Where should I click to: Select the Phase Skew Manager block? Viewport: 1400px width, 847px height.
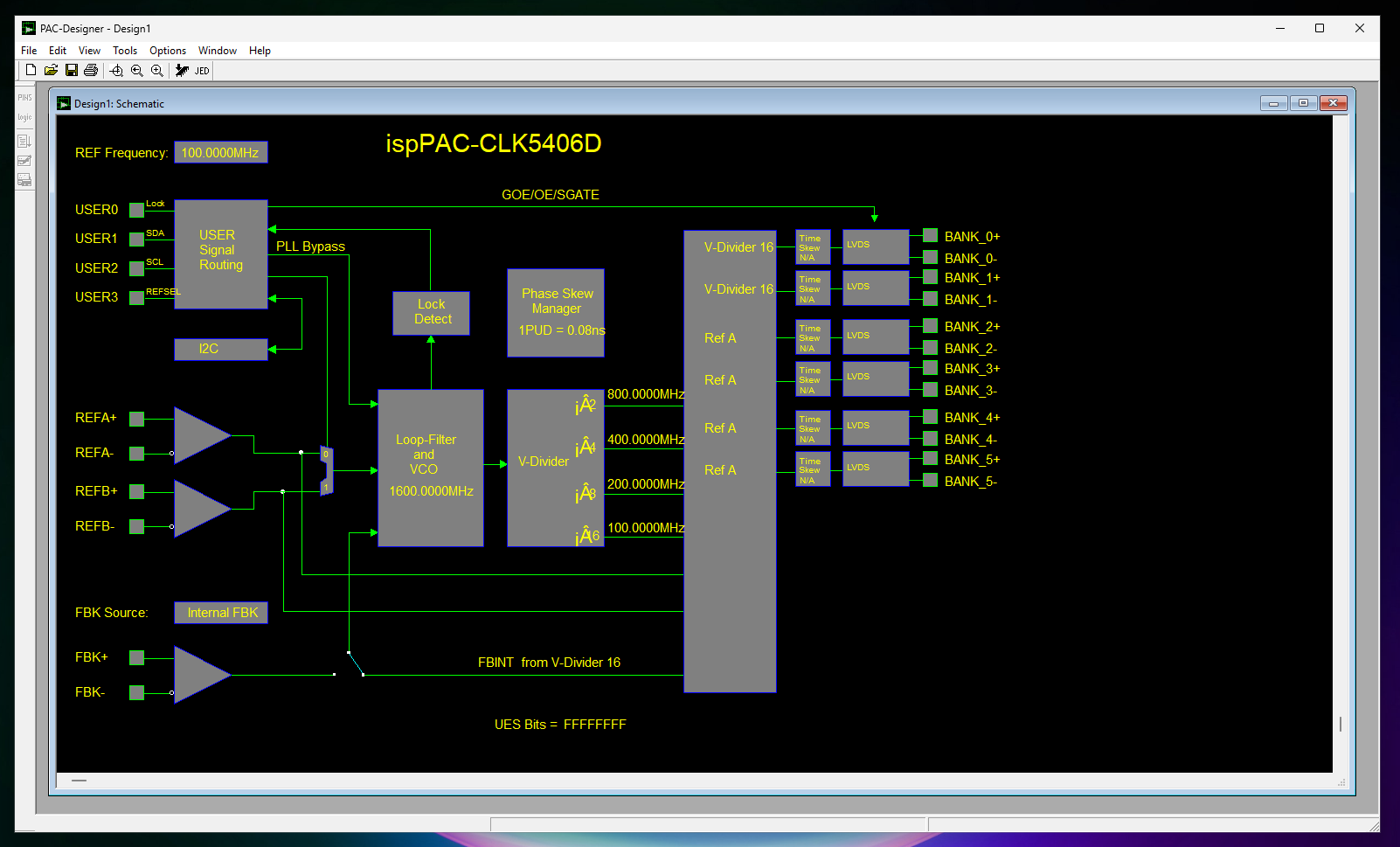click(x=556, y=312)
